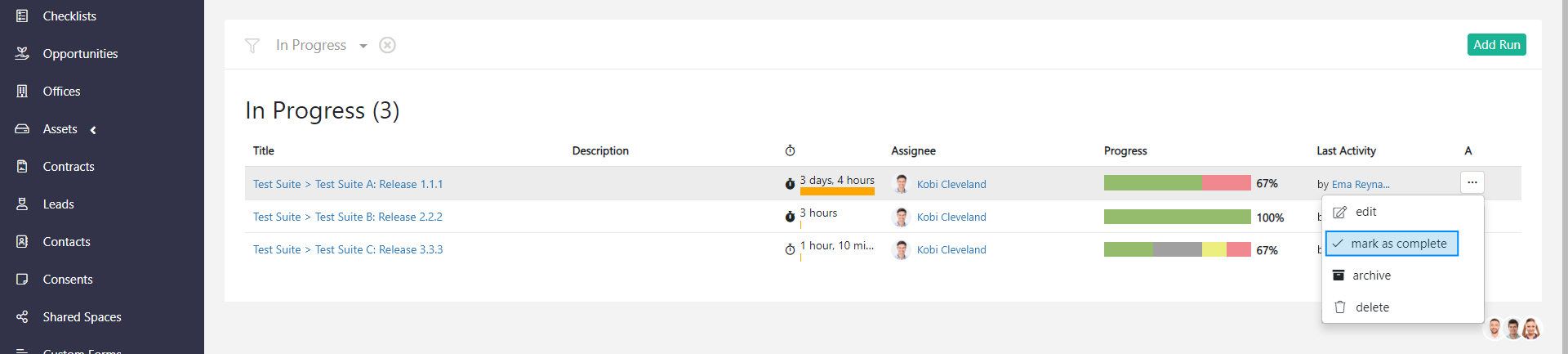Open Checklists in the sidebar
This screenshot has width=1568, height=354.
(x=69, y=16)
